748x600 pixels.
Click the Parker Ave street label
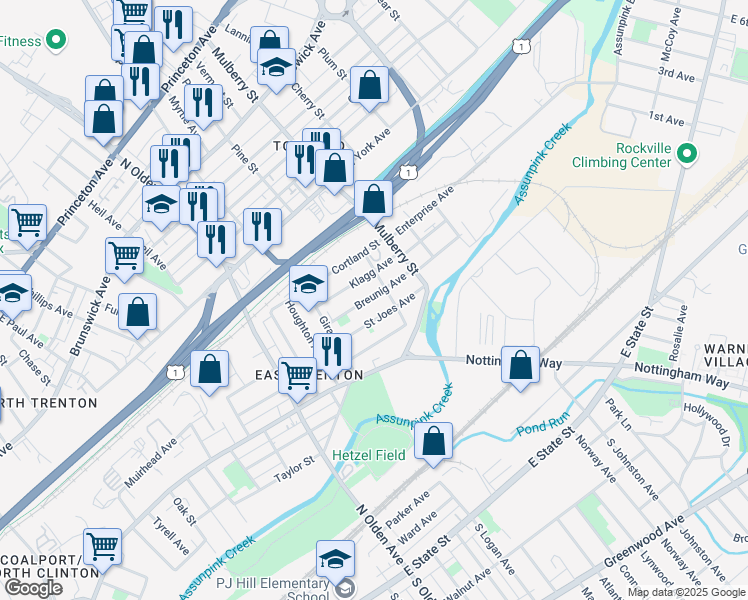[x=407, y=510]
